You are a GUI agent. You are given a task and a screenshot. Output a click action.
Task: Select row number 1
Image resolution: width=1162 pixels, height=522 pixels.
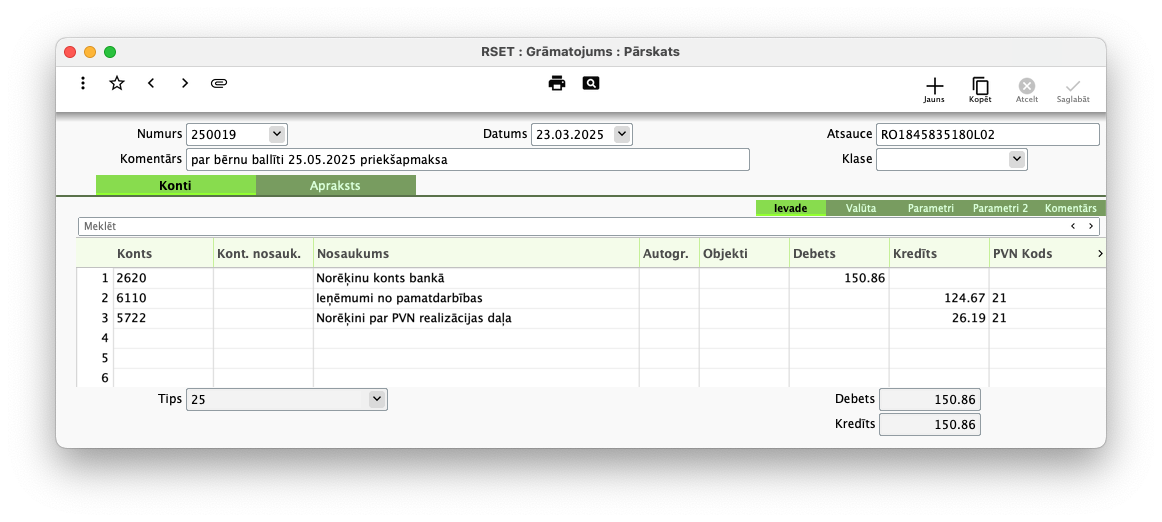click(96, 278)
